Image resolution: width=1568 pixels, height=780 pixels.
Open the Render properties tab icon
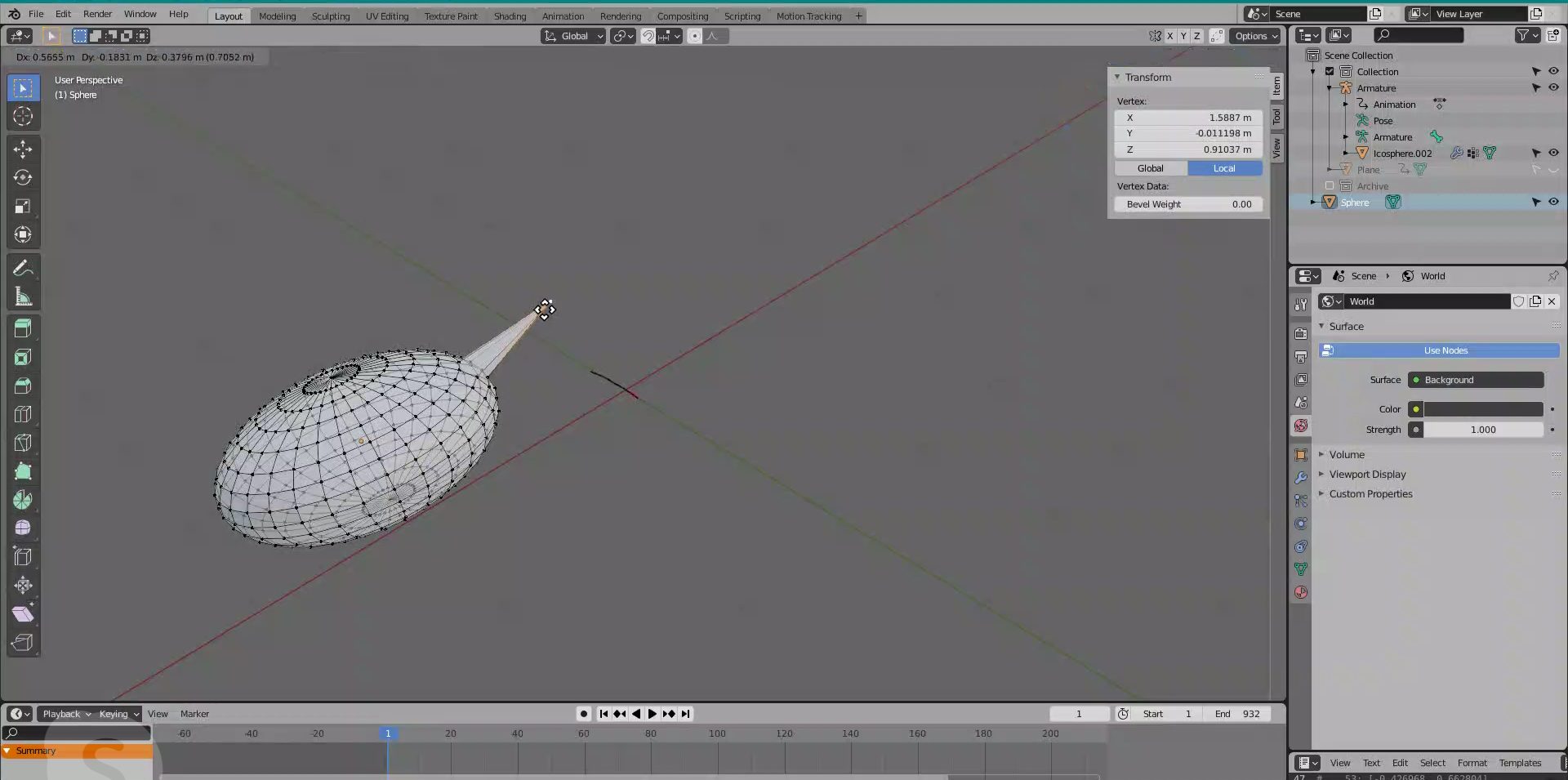[1301, 333]
